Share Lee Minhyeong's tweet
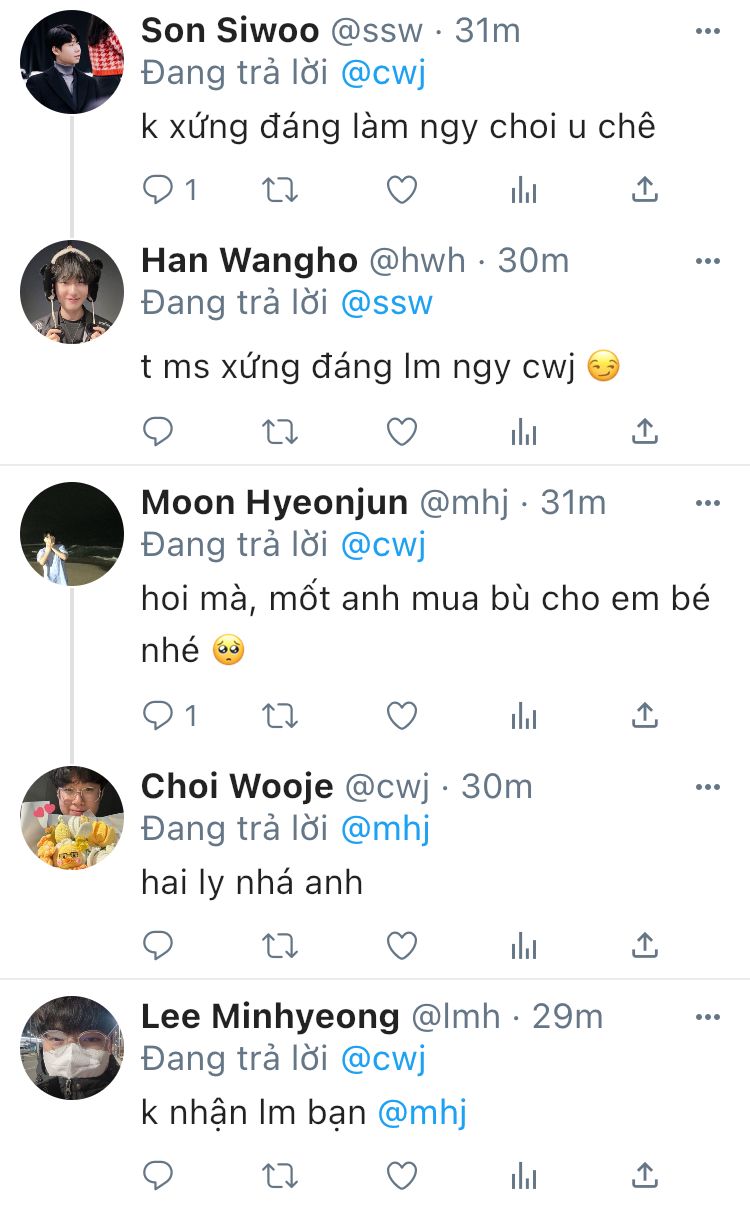 pos(646,1174)
